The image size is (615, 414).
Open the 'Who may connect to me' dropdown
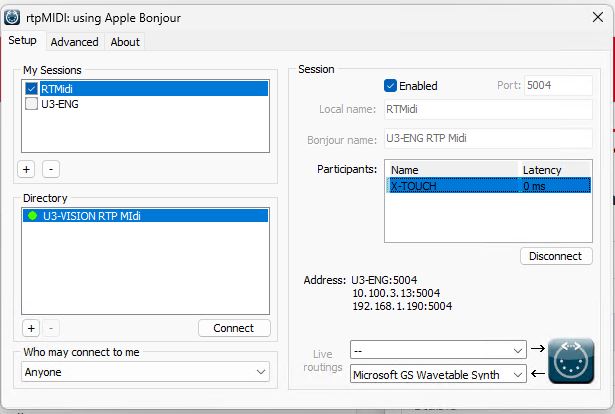[x=146, y=372]
